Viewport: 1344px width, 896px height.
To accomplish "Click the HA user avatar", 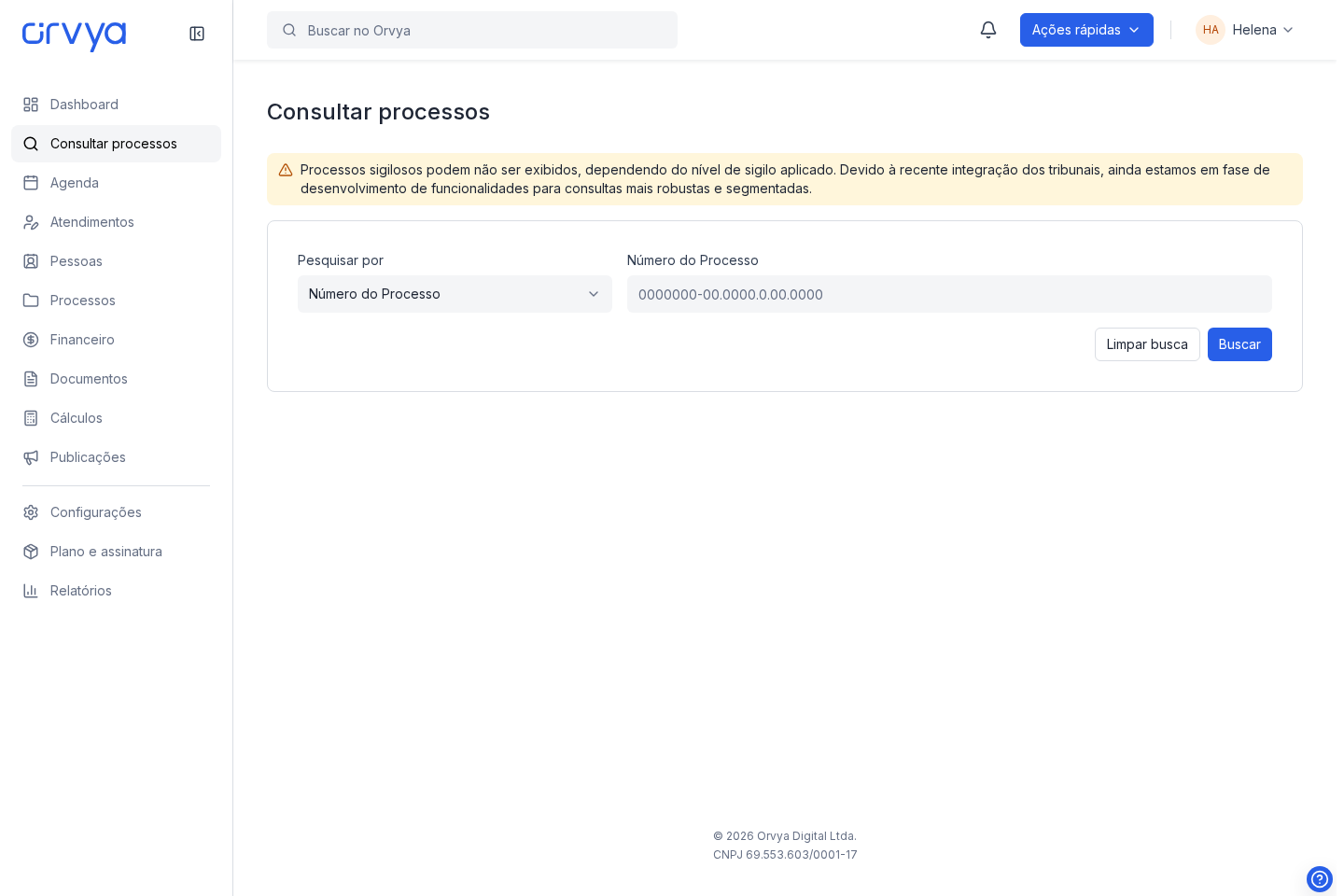I will point(1211,30).
